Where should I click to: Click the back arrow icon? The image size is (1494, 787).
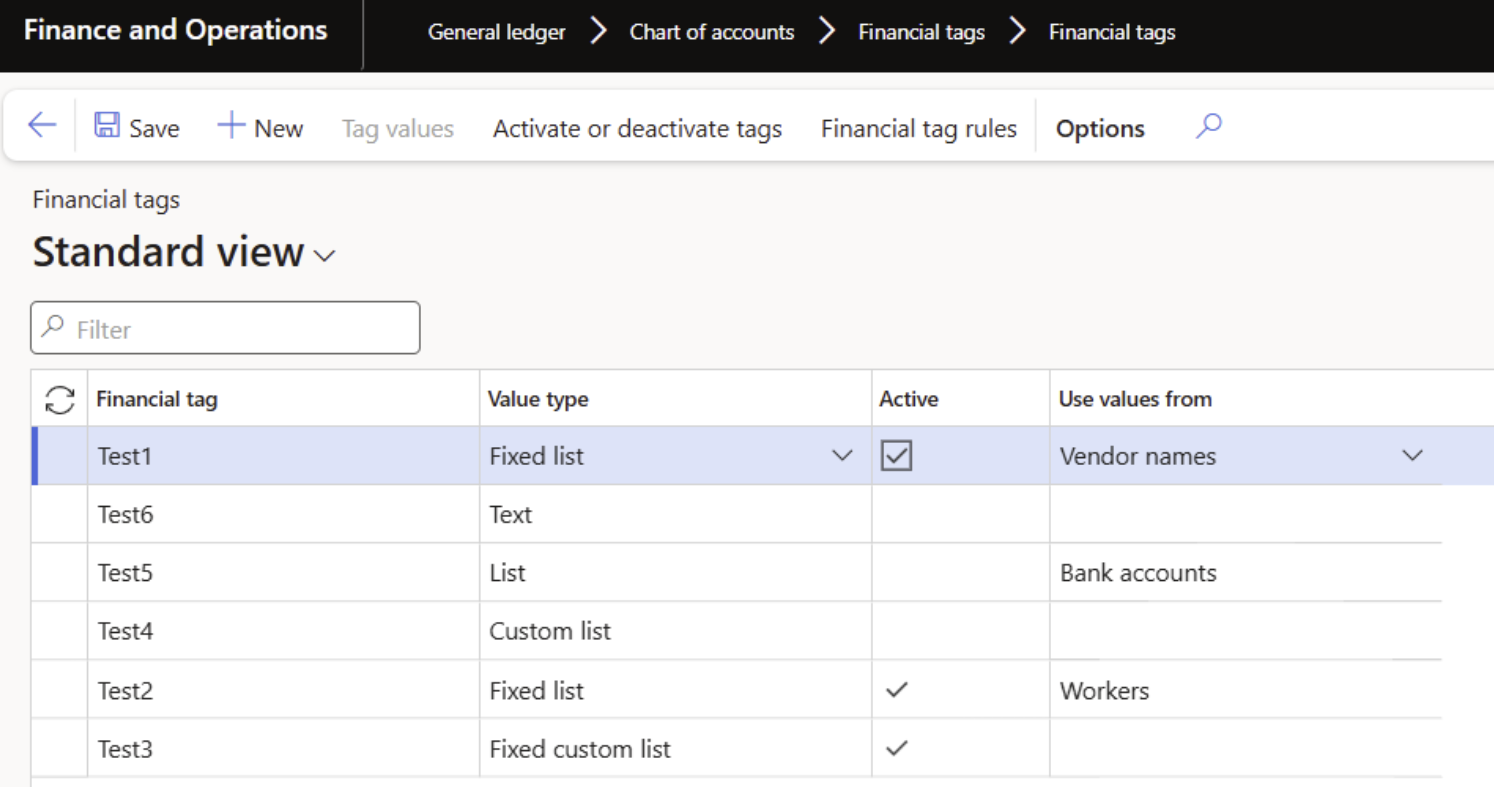click(41, 126)
